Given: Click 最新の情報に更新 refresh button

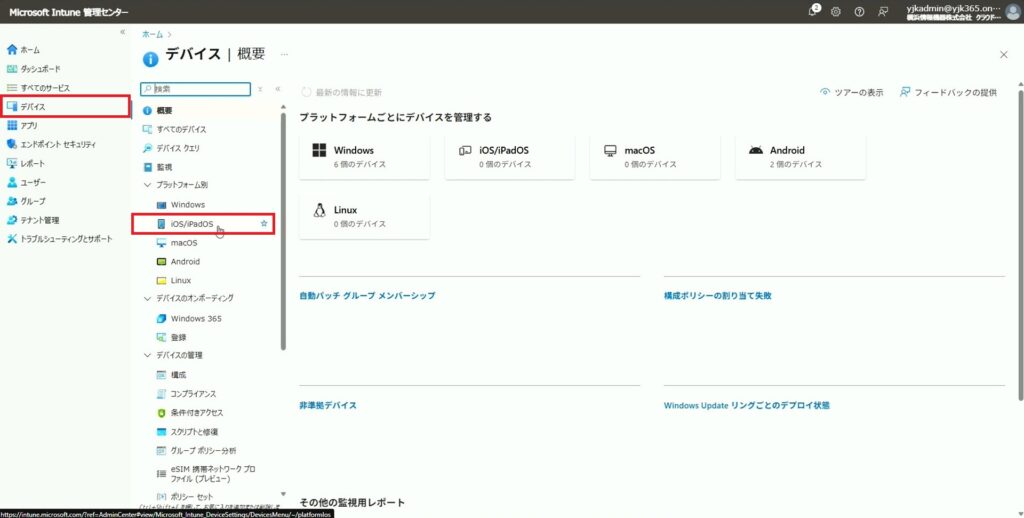Looking at the screenshot, I should point(342,93).
